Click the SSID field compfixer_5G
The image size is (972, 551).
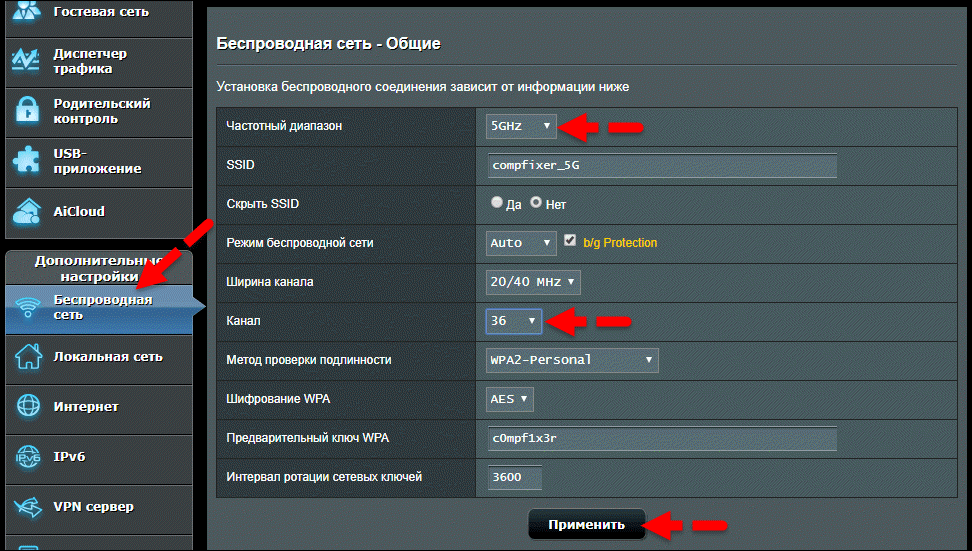[x=662, y=165]
